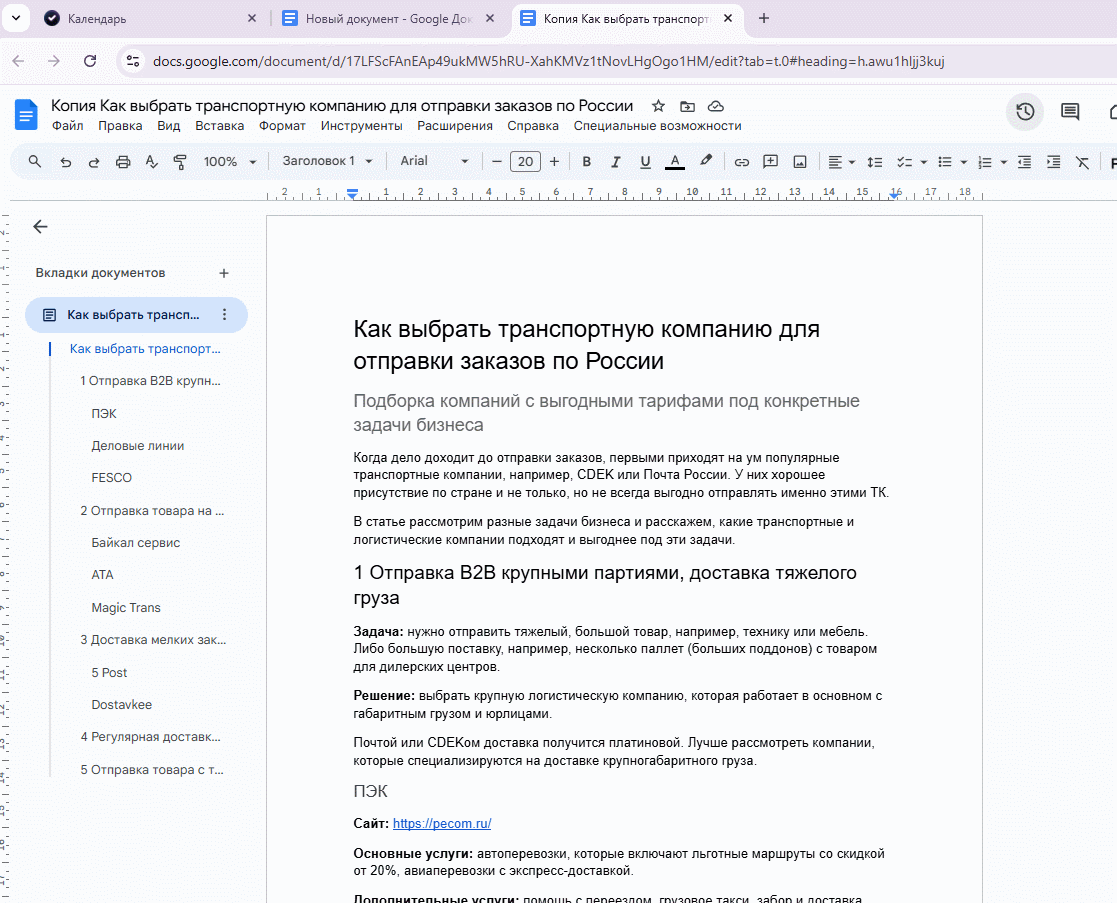Screen dimensions: 1117x903
Task: Open zoom 100% dropdown
Action: [229, 162]
